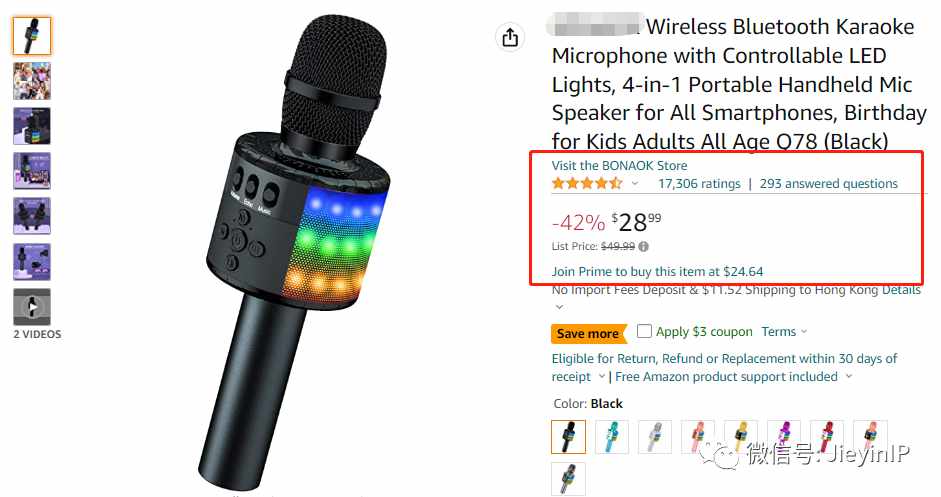The image size is (941, 497).
Task: Play the 2 VIDEOS thumbnail
Action: (32, 307)
